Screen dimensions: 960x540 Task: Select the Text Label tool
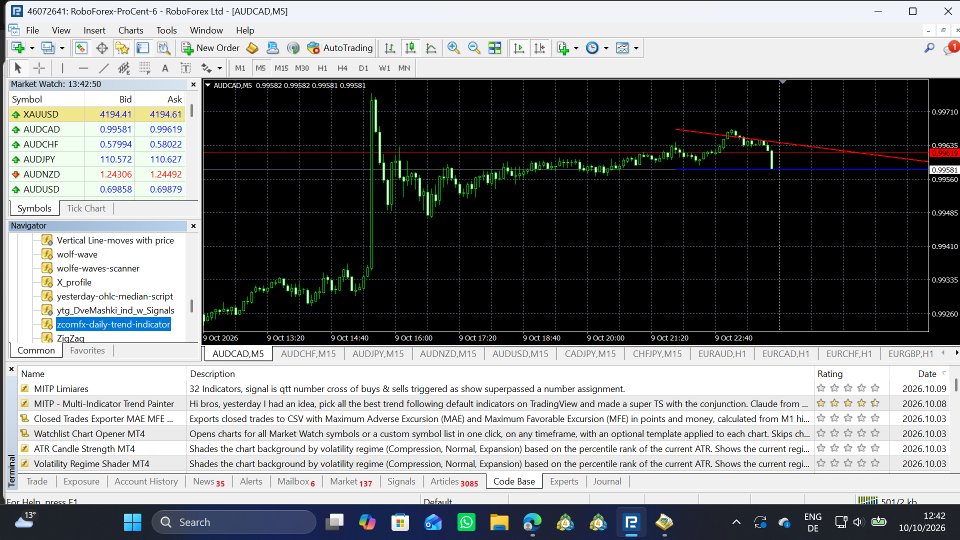coord(186,68)
